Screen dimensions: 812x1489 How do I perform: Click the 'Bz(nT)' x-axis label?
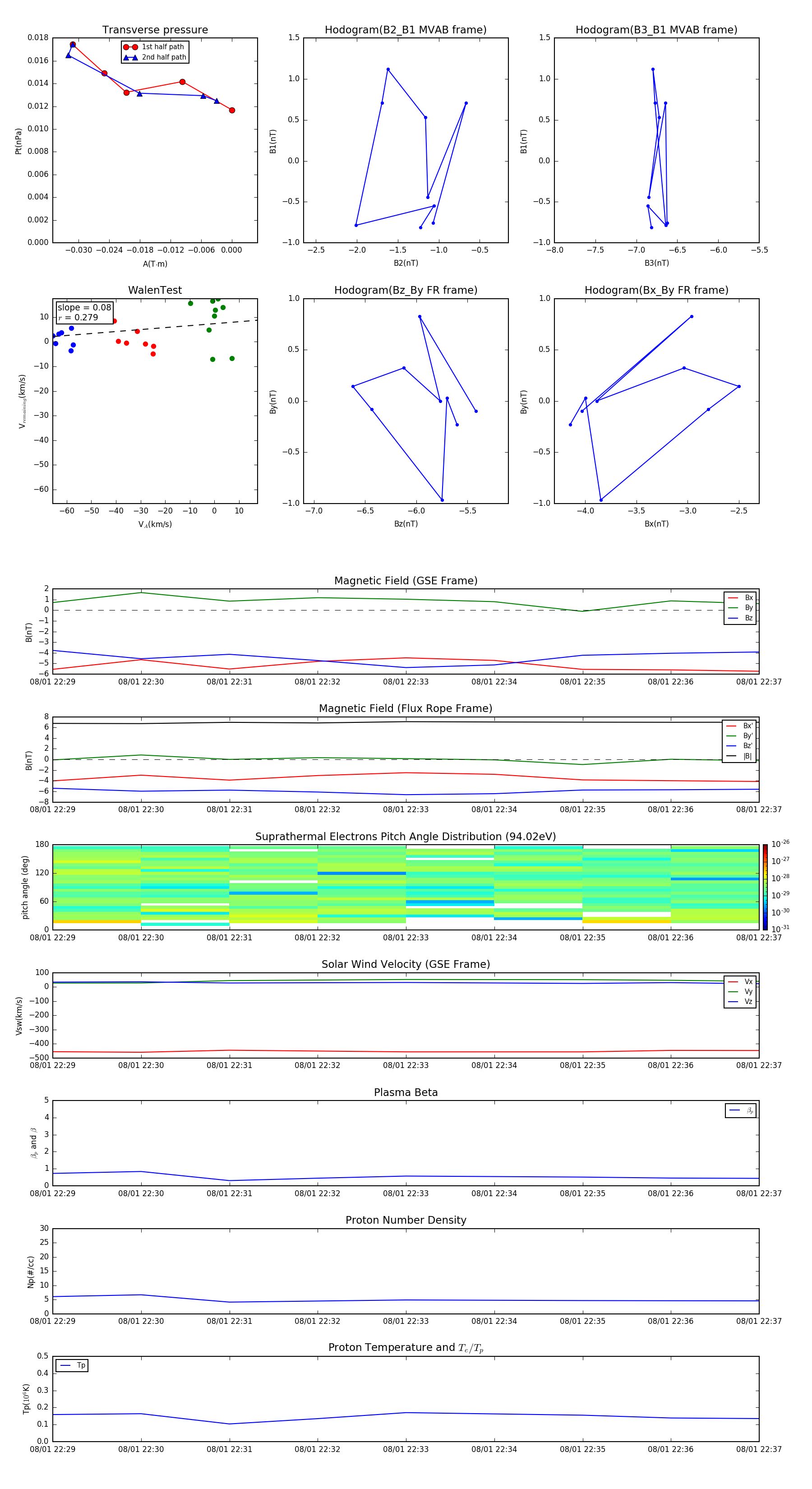(x=406, y=524)
